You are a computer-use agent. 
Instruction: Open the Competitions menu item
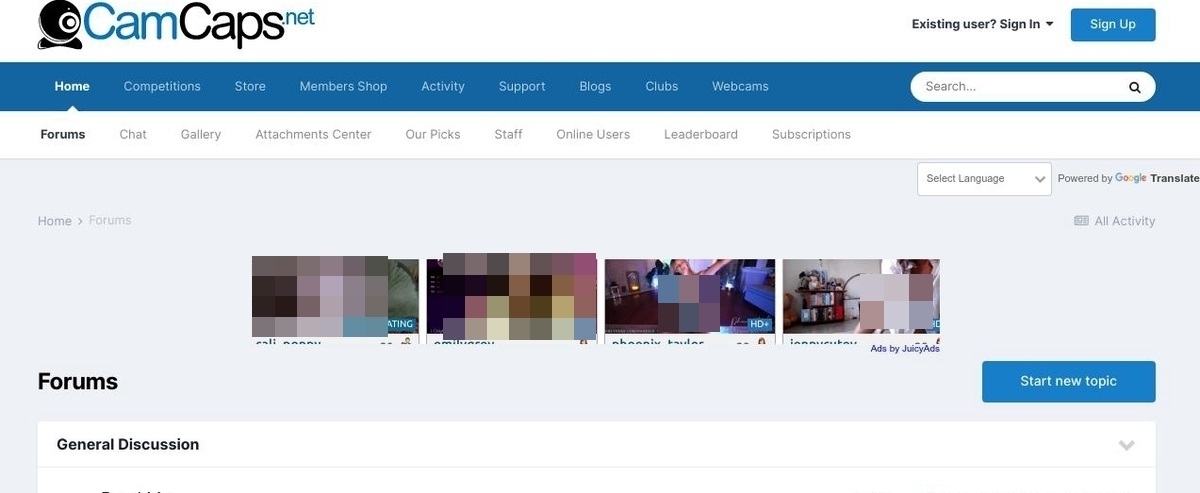162,86
